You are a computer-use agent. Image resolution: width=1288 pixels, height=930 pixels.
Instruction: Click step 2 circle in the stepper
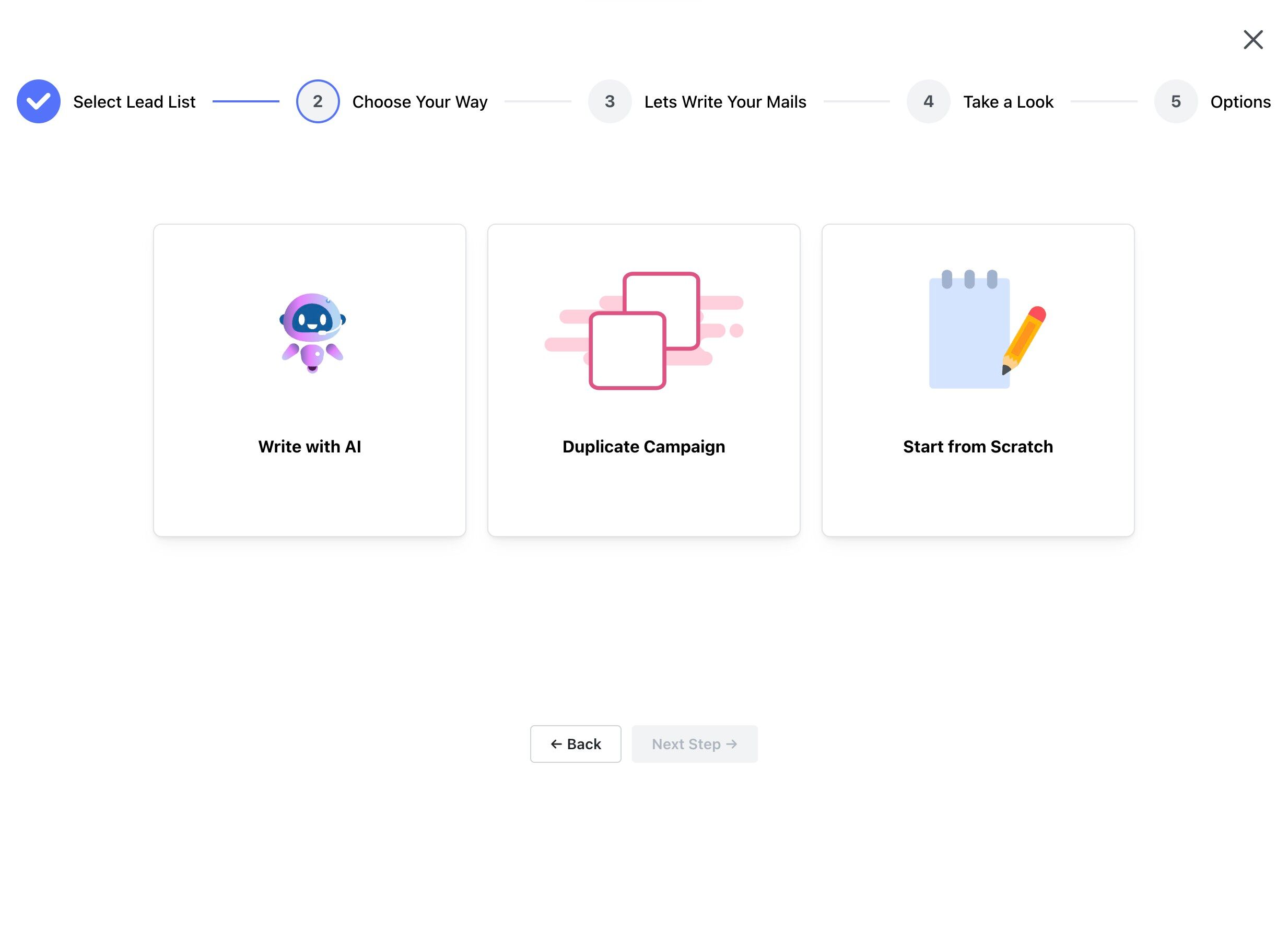[318, 101]
